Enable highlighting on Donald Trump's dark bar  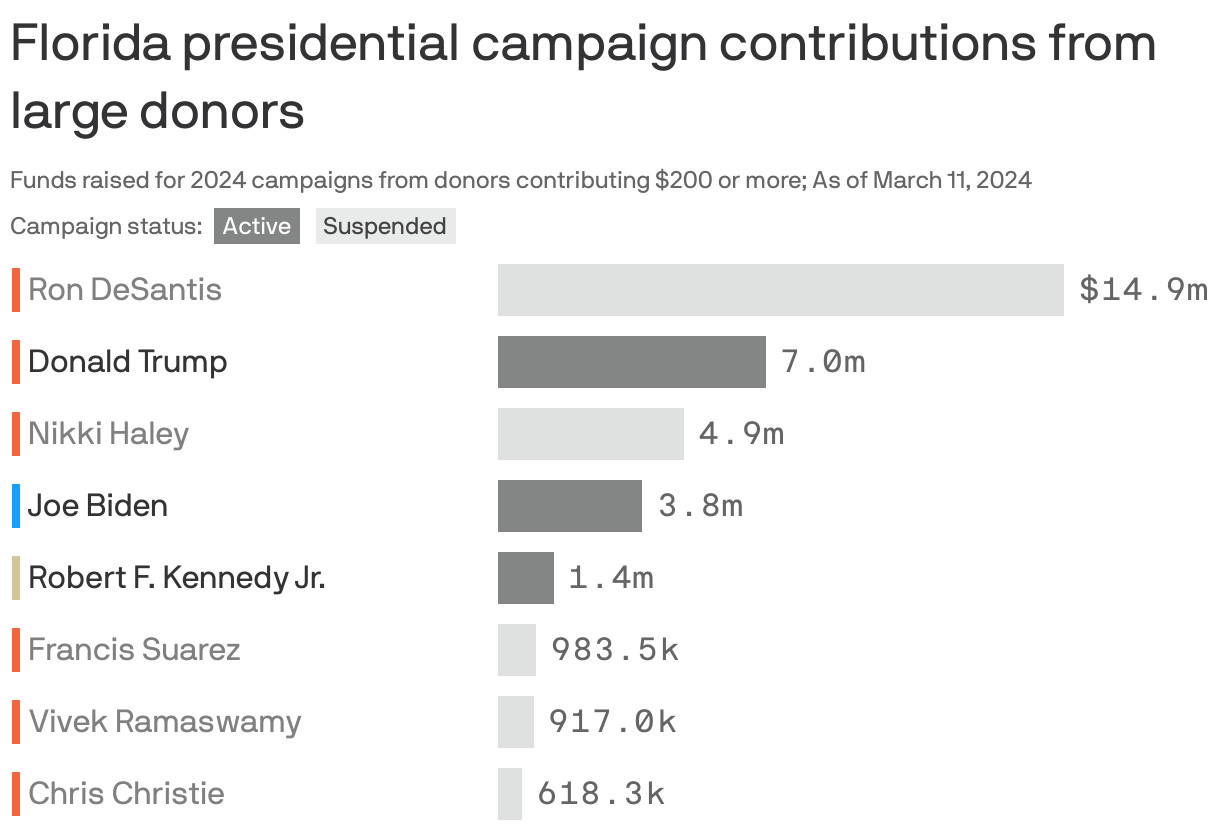[x=630, y=361]
